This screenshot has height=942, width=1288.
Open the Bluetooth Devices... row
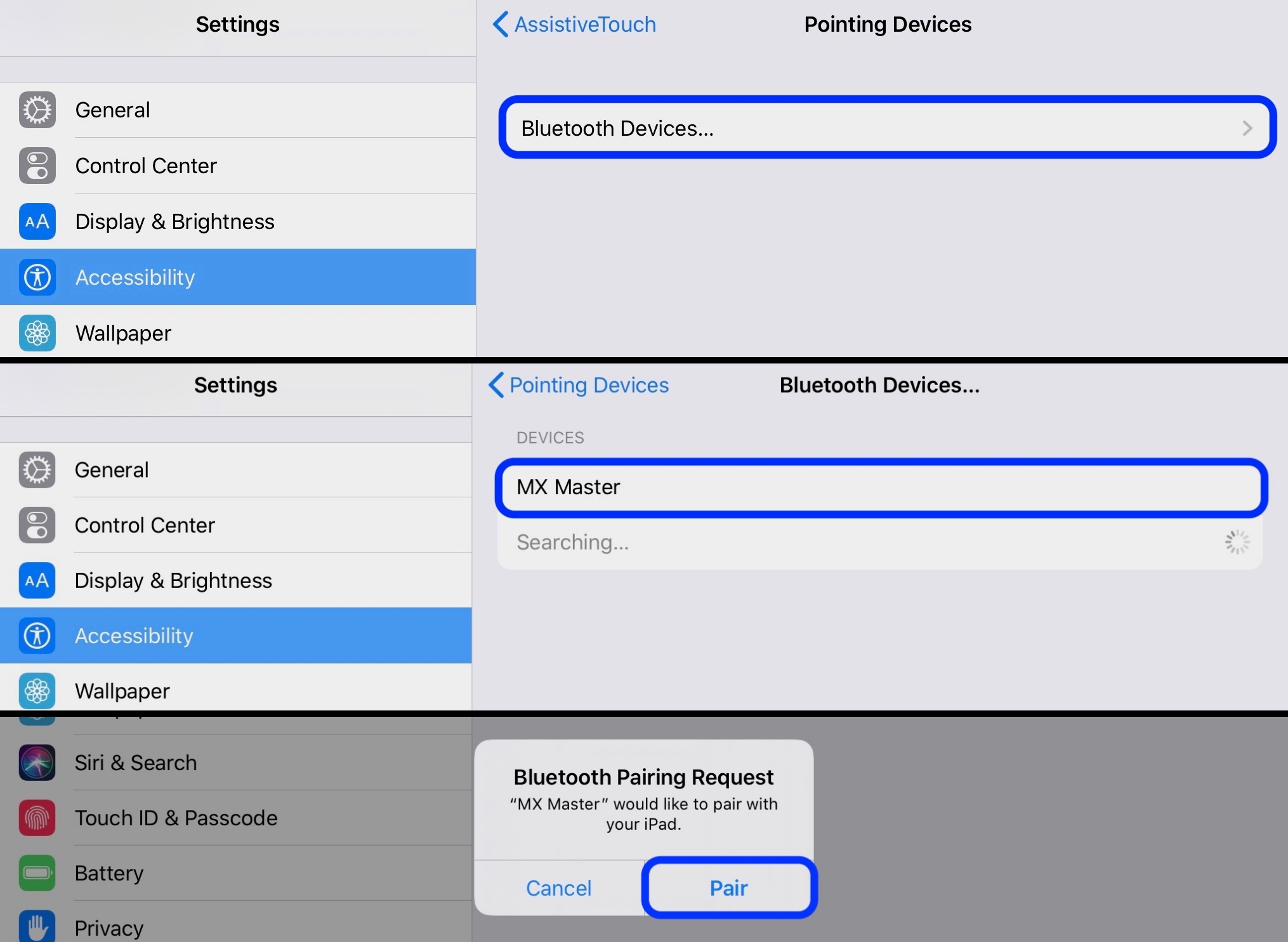pos(887,128)
